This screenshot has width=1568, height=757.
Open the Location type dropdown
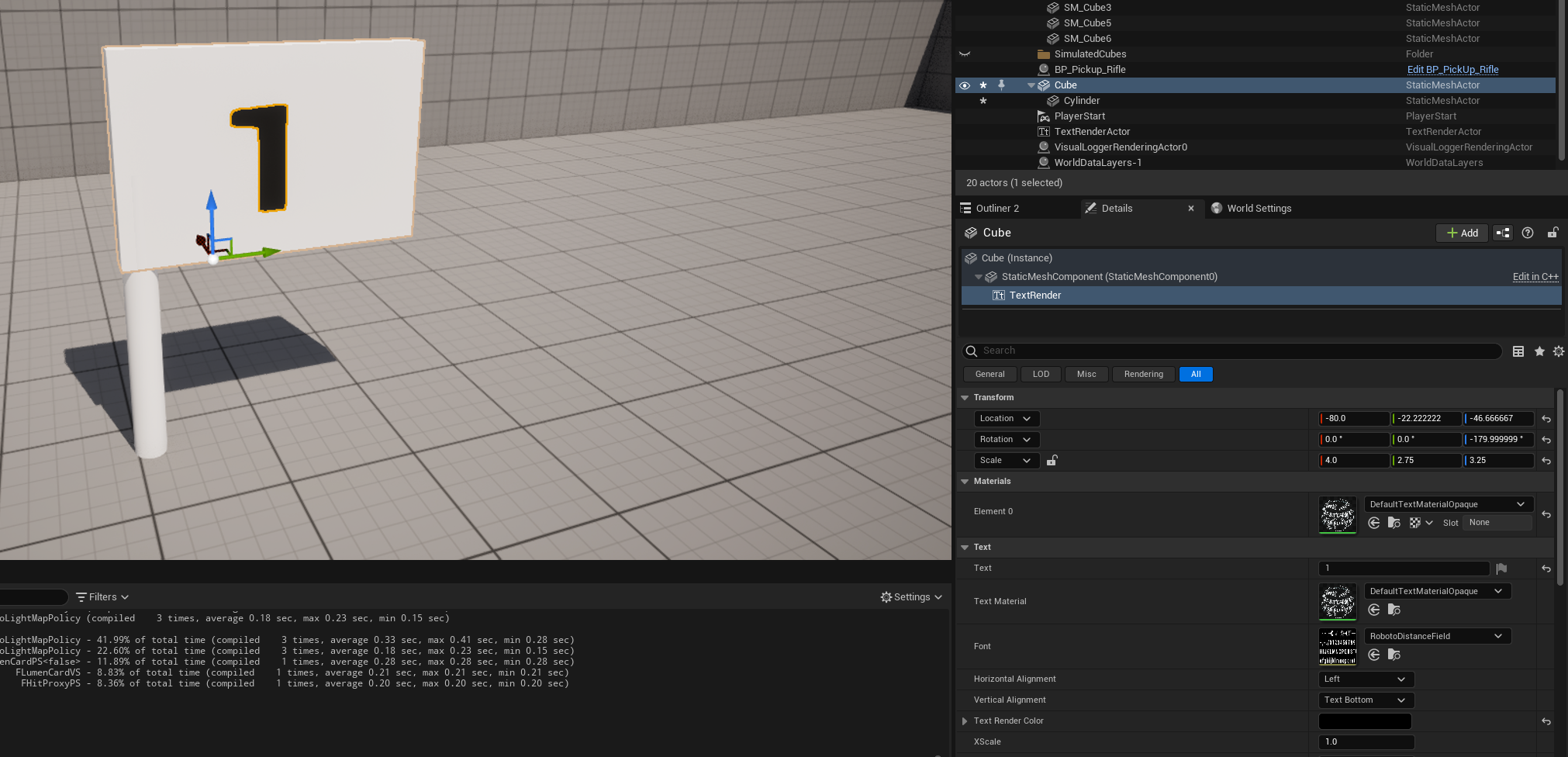tap(1007, 419)
